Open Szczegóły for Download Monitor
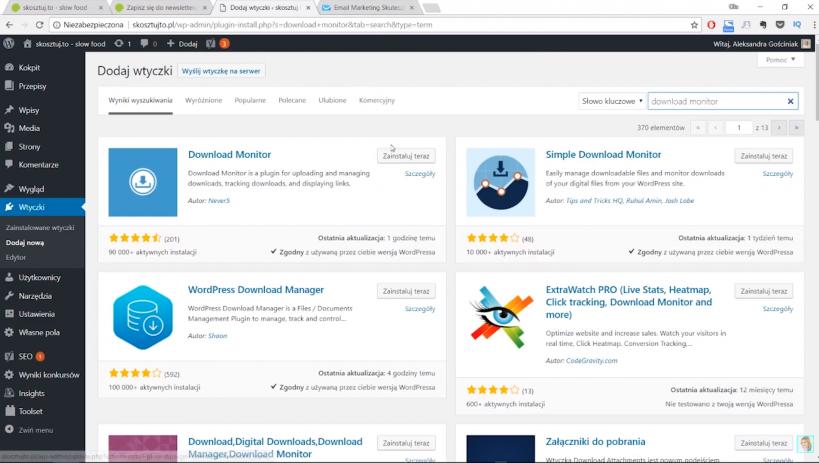The image size is (819, 463). (x=420, y=173)
